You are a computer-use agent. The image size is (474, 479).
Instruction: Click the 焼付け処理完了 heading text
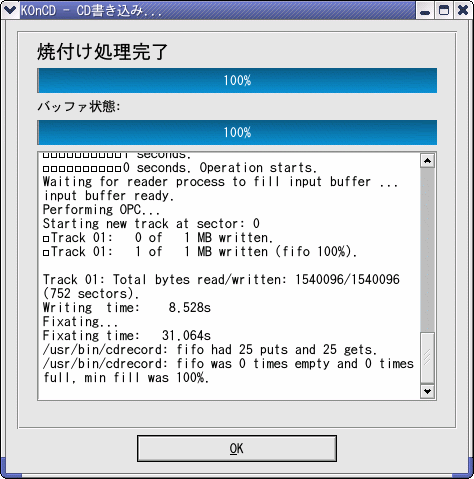pyautogui.click(x=102, y=52)
